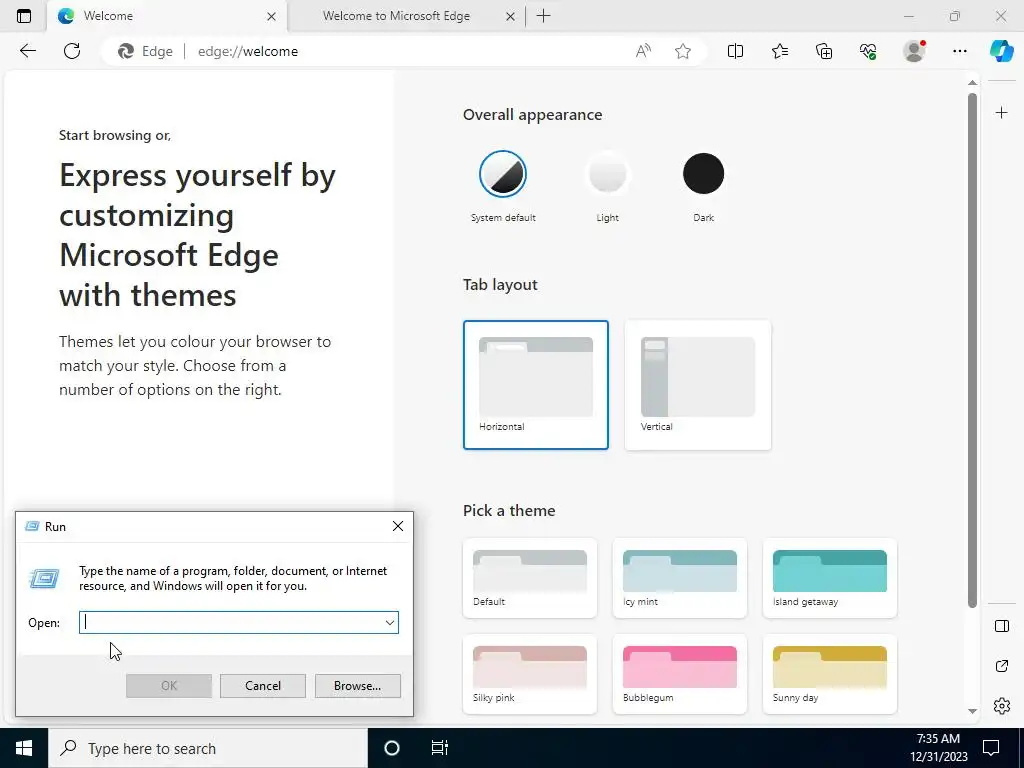Select Dark appearance
Image resolution: width=1024 pixels, height=768 pixels.
click(703, 174)
